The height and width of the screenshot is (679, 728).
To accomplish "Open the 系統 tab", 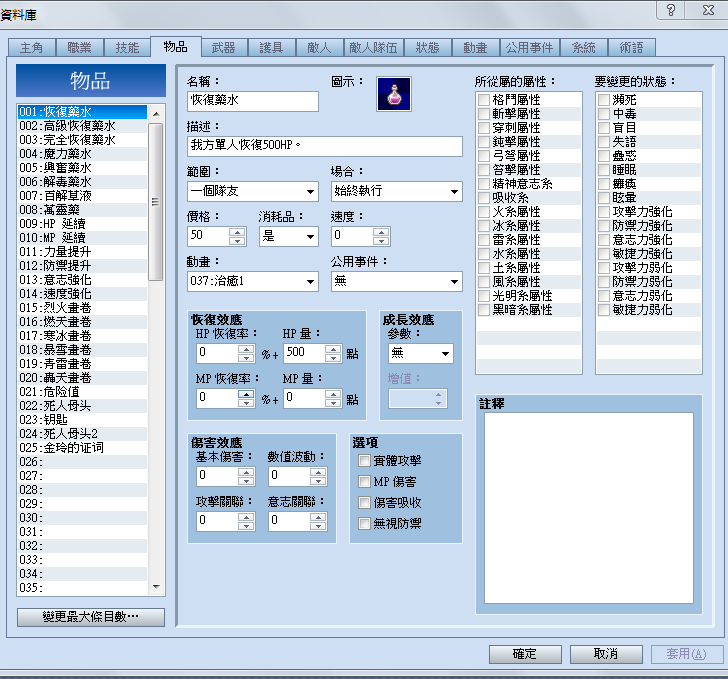I will point(584,48).
